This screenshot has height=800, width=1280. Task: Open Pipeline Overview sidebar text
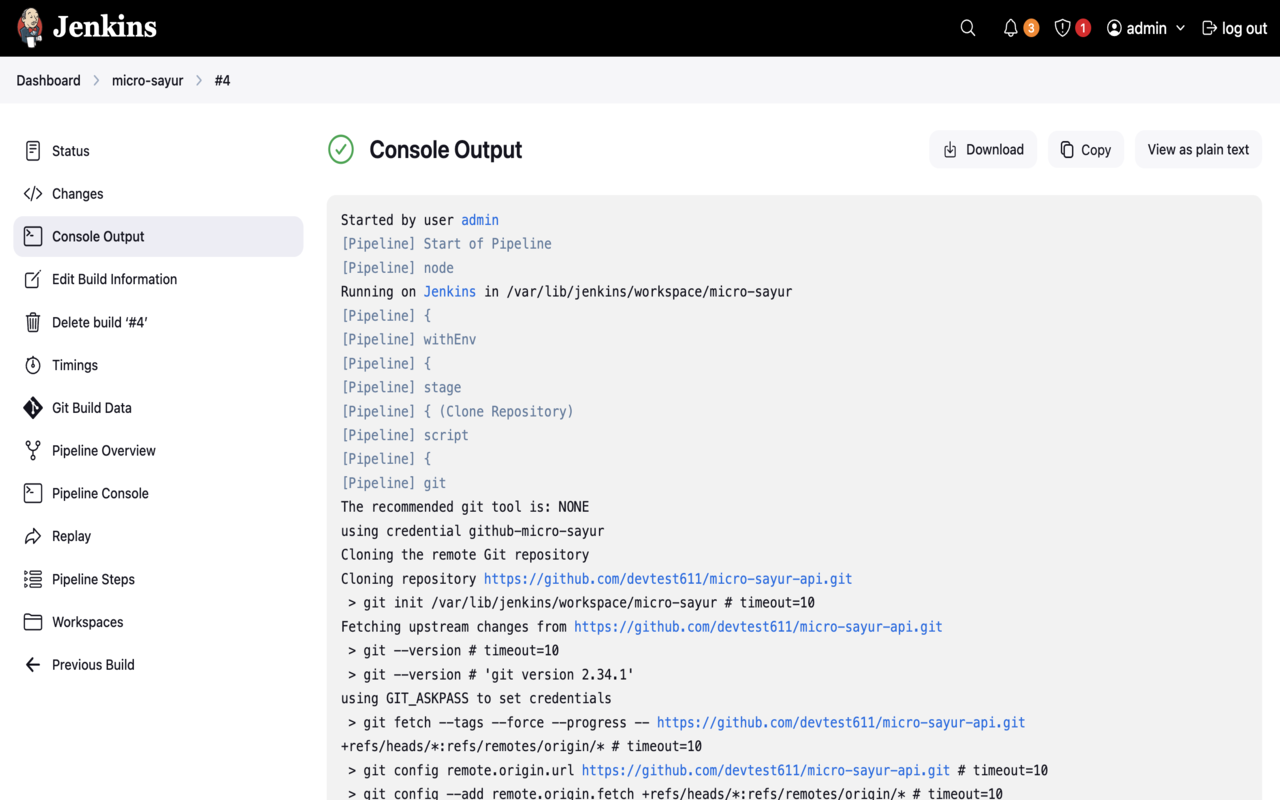[104, 451]
